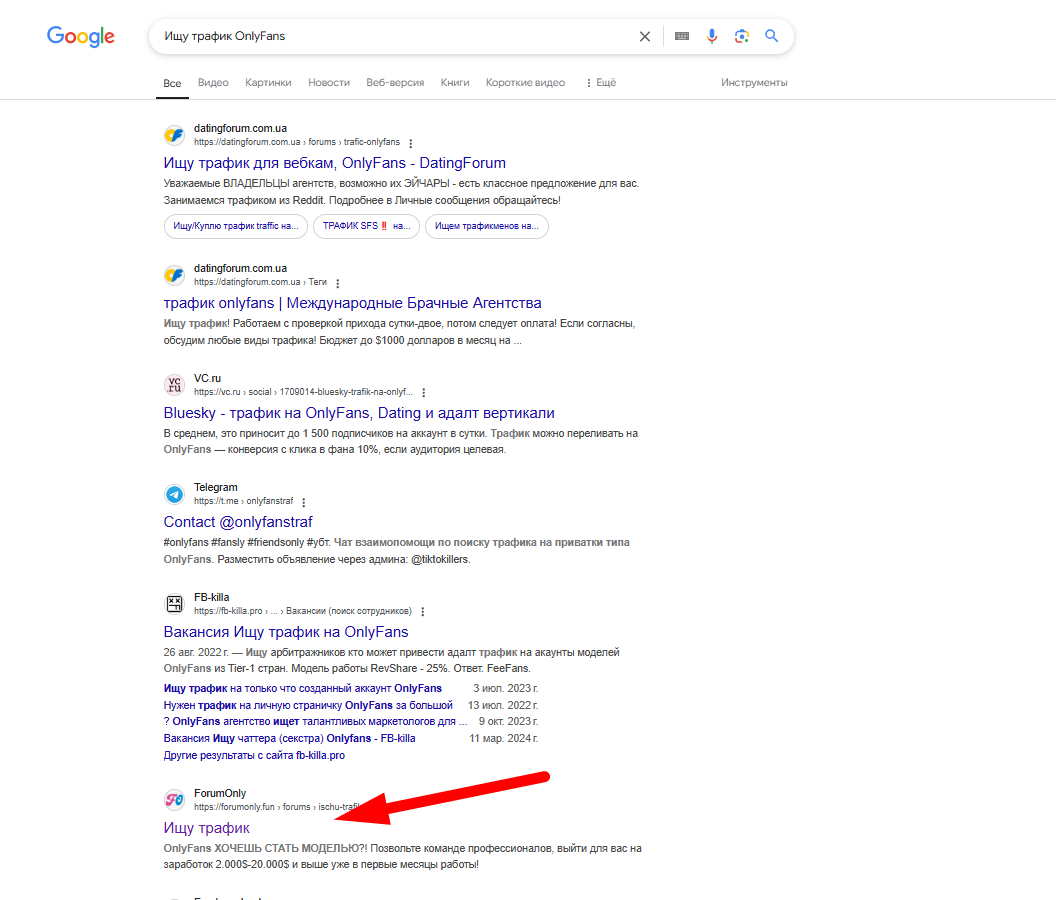Click 'FB-killa' site name
The image size is (1056, 900).
point(211,597)
